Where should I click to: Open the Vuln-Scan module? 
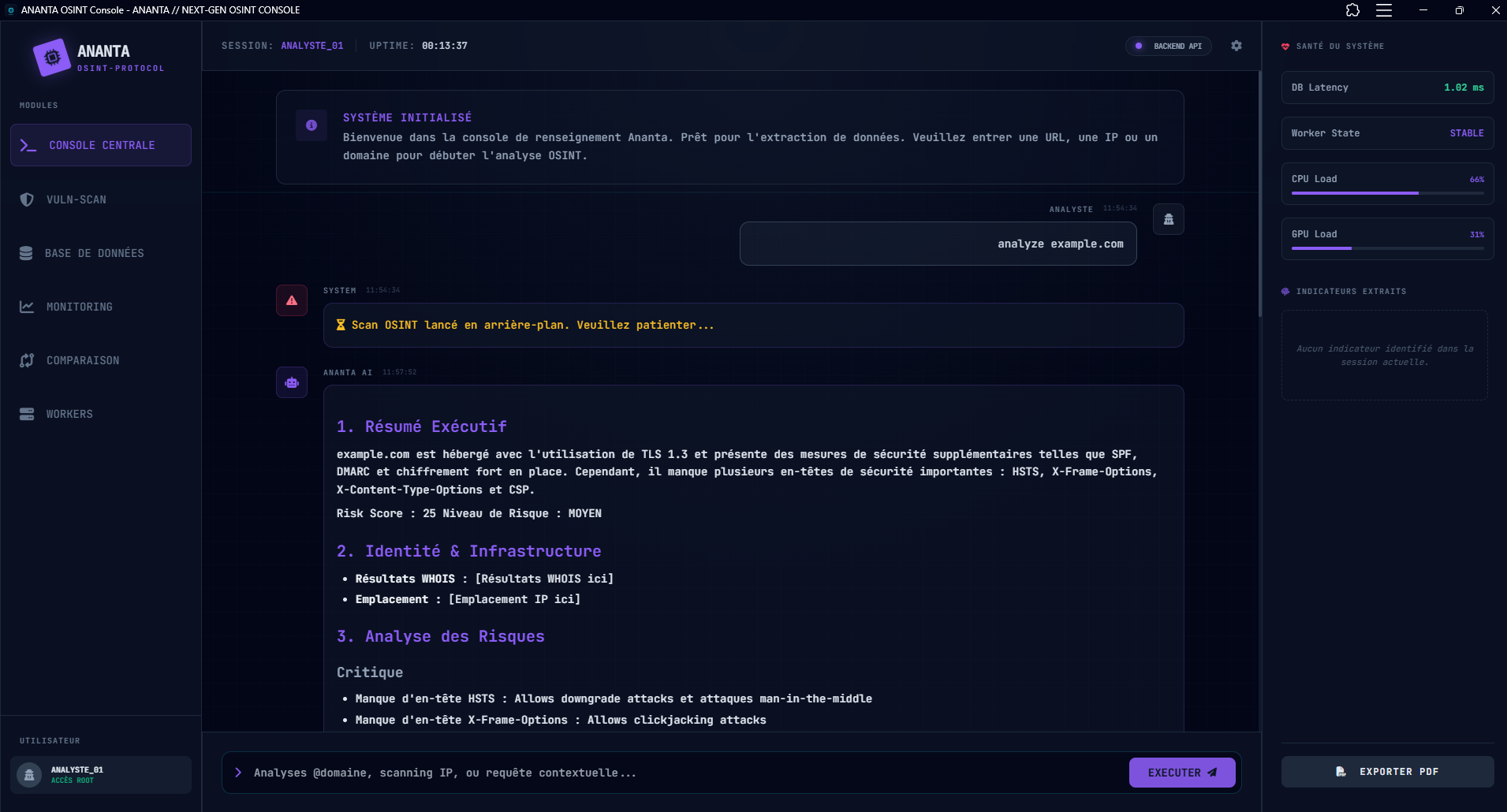(101, 199)
